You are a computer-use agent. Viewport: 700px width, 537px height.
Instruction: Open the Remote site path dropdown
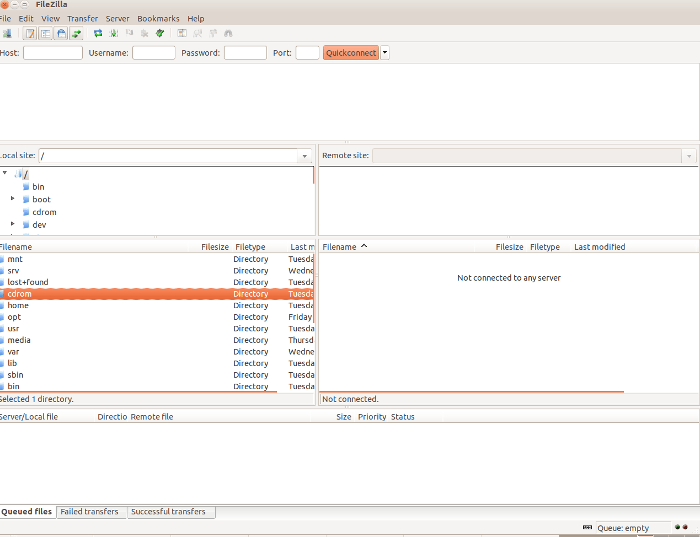689,156
